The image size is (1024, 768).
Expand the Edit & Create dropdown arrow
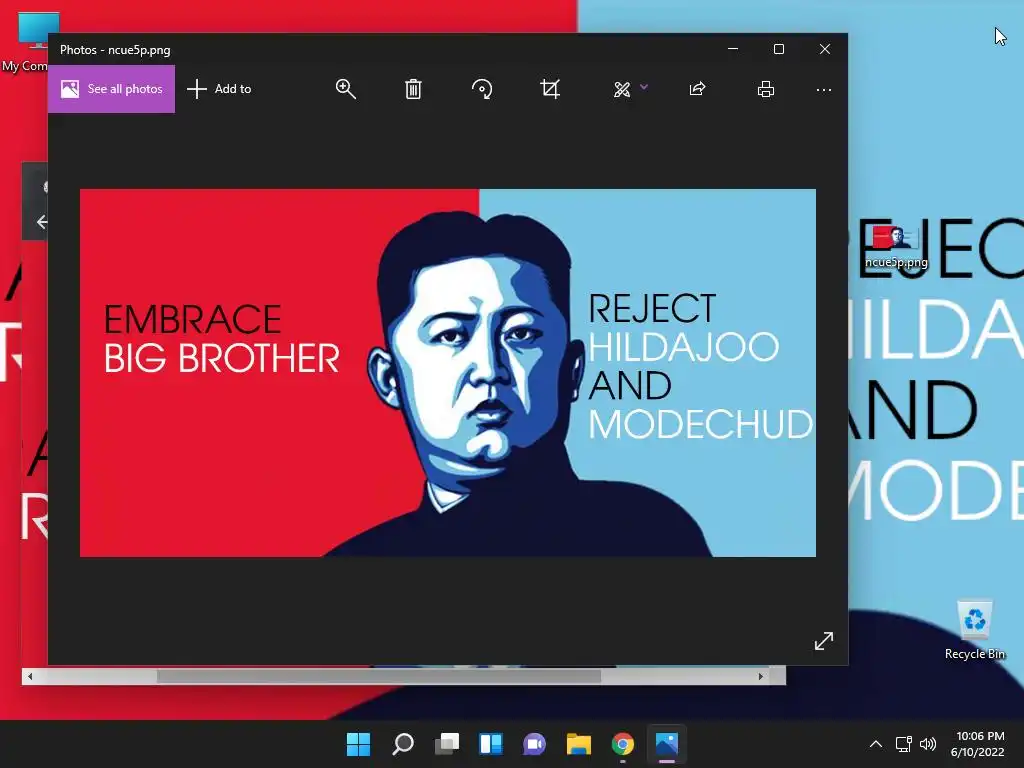click(x=644, y=86)
